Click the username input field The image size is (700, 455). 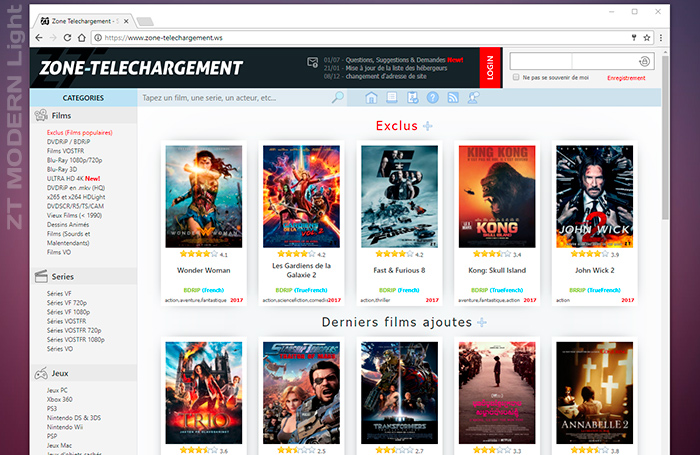541,61
